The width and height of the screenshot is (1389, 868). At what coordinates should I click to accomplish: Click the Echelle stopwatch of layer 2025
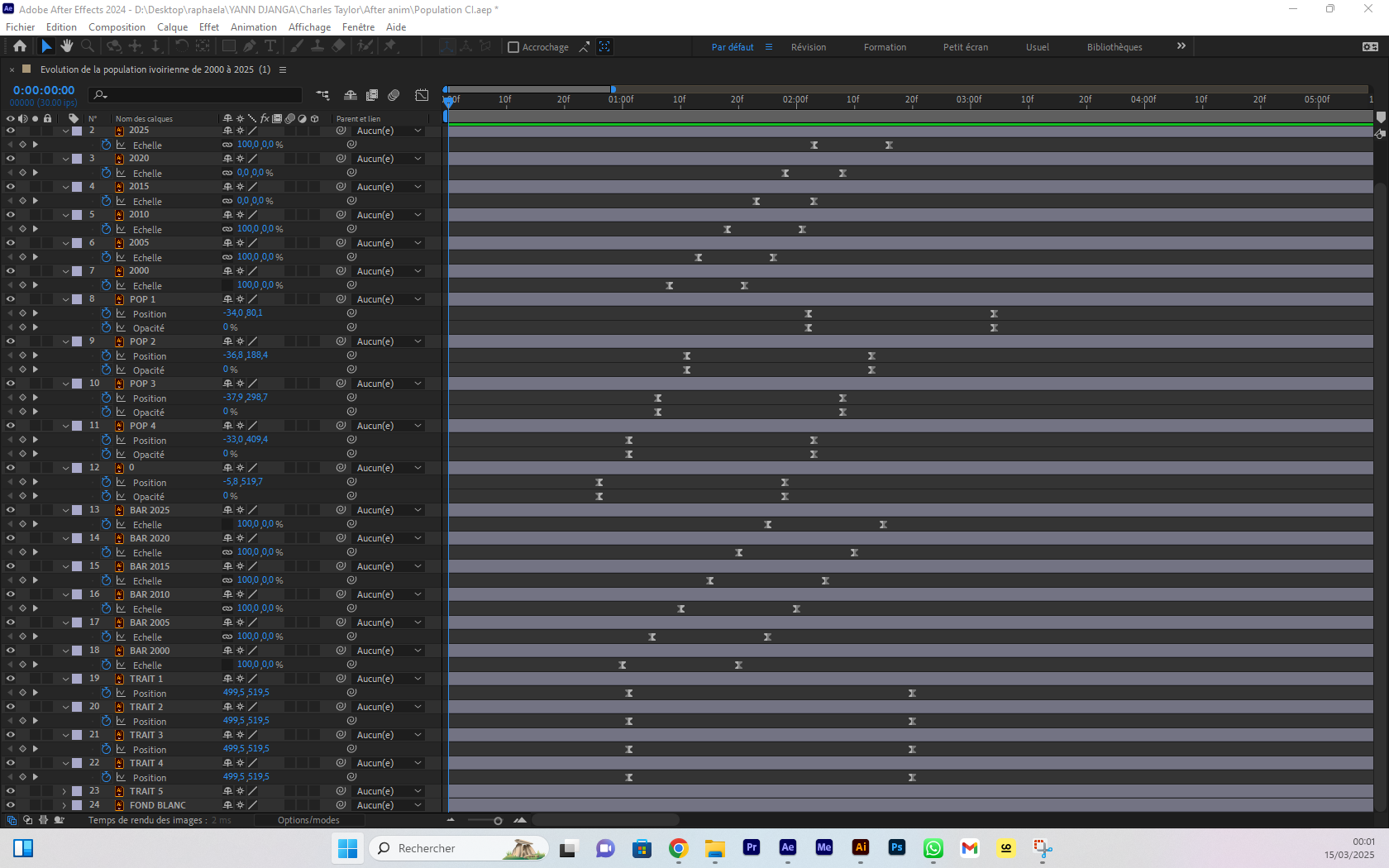106,145
